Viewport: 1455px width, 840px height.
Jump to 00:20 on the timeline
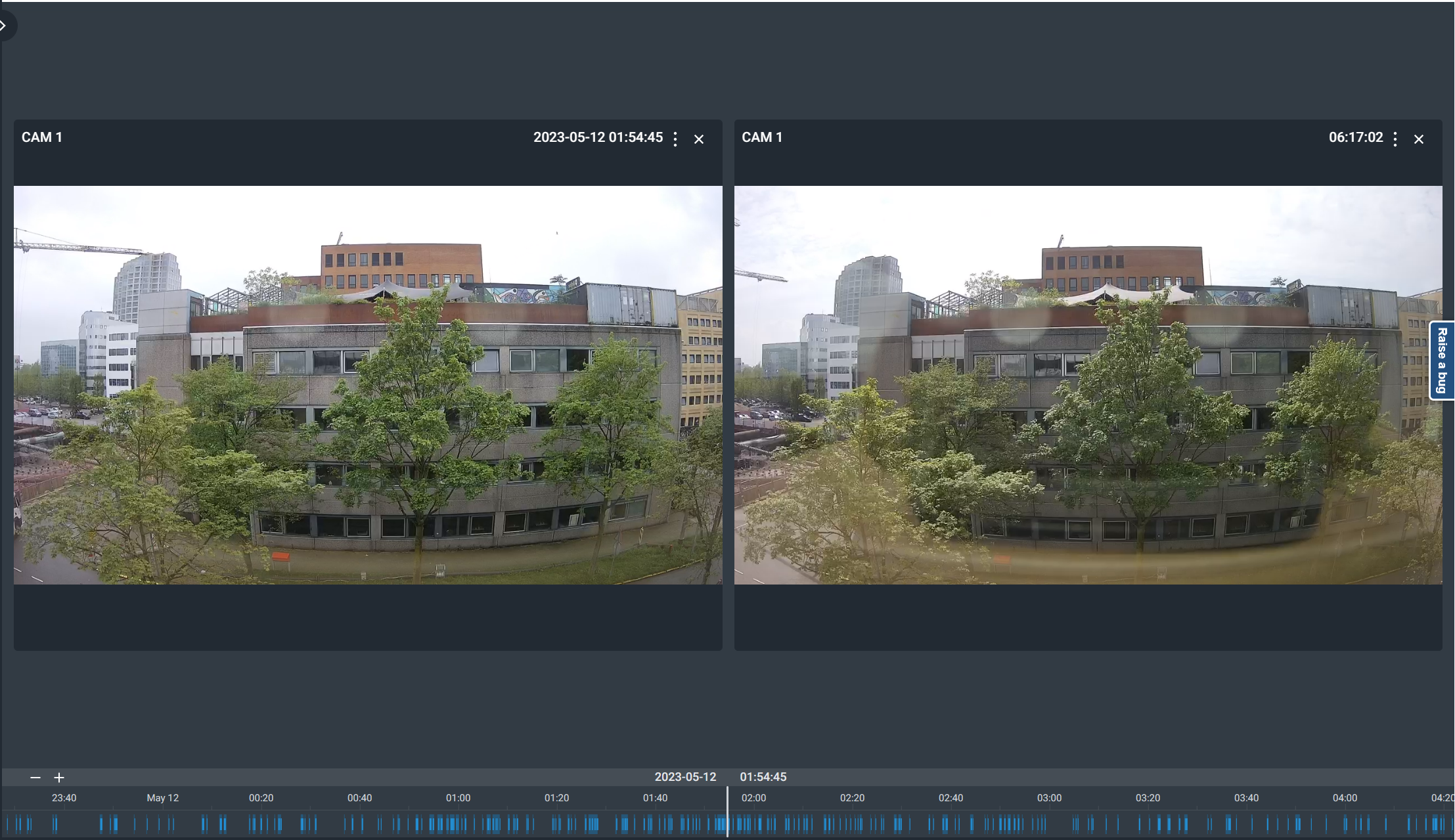[x=261, y=798]
